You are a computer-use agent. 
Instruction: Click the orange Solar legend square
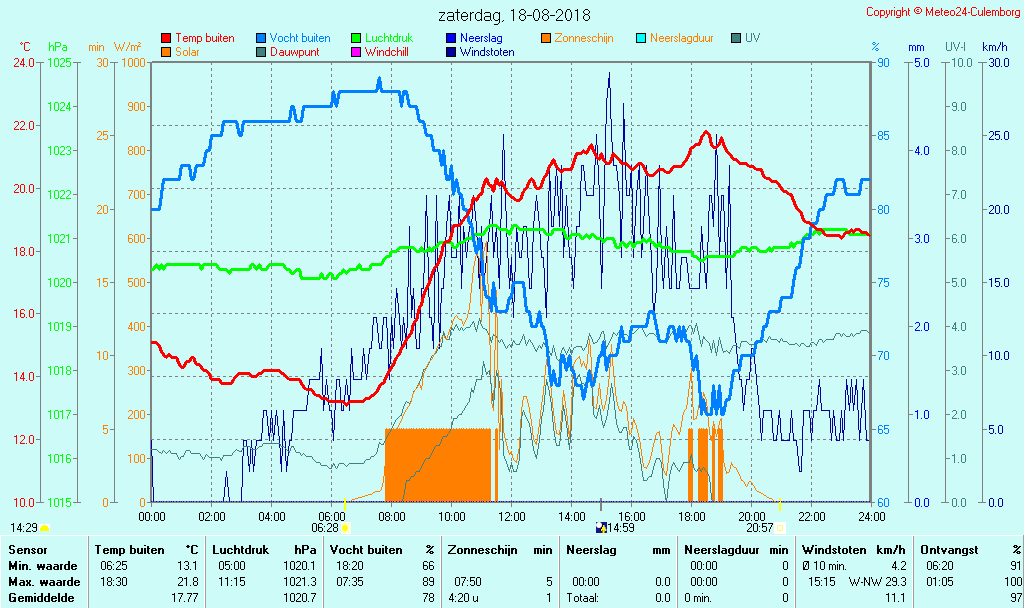click(x=166, y=52)
